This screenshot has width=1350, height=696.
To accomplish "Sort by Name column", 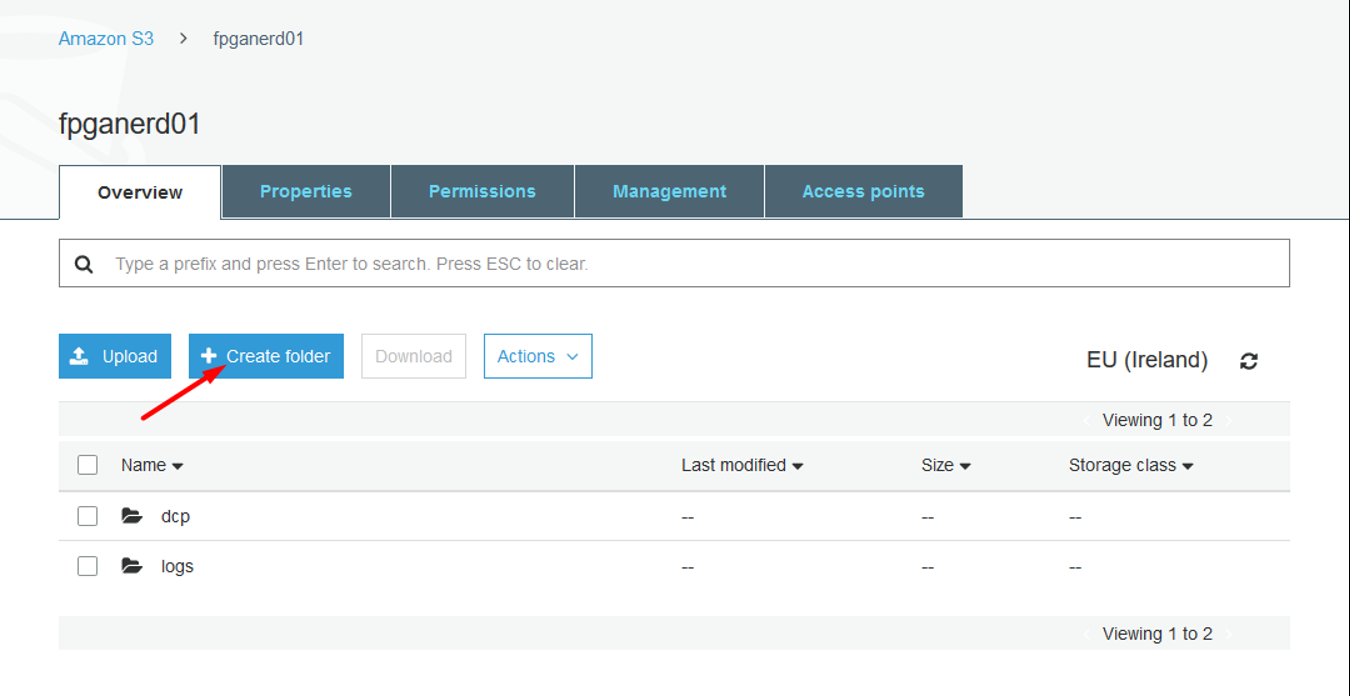I will pos(152,465).
